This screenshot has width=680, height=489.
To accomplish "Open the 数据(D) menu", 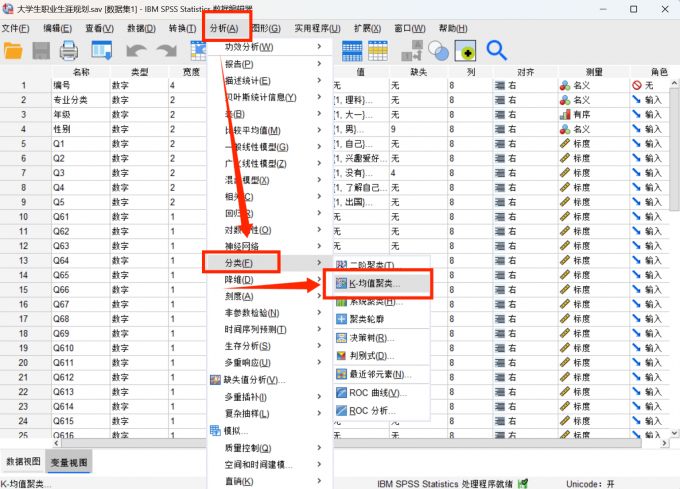I will [x=141, y=29].
